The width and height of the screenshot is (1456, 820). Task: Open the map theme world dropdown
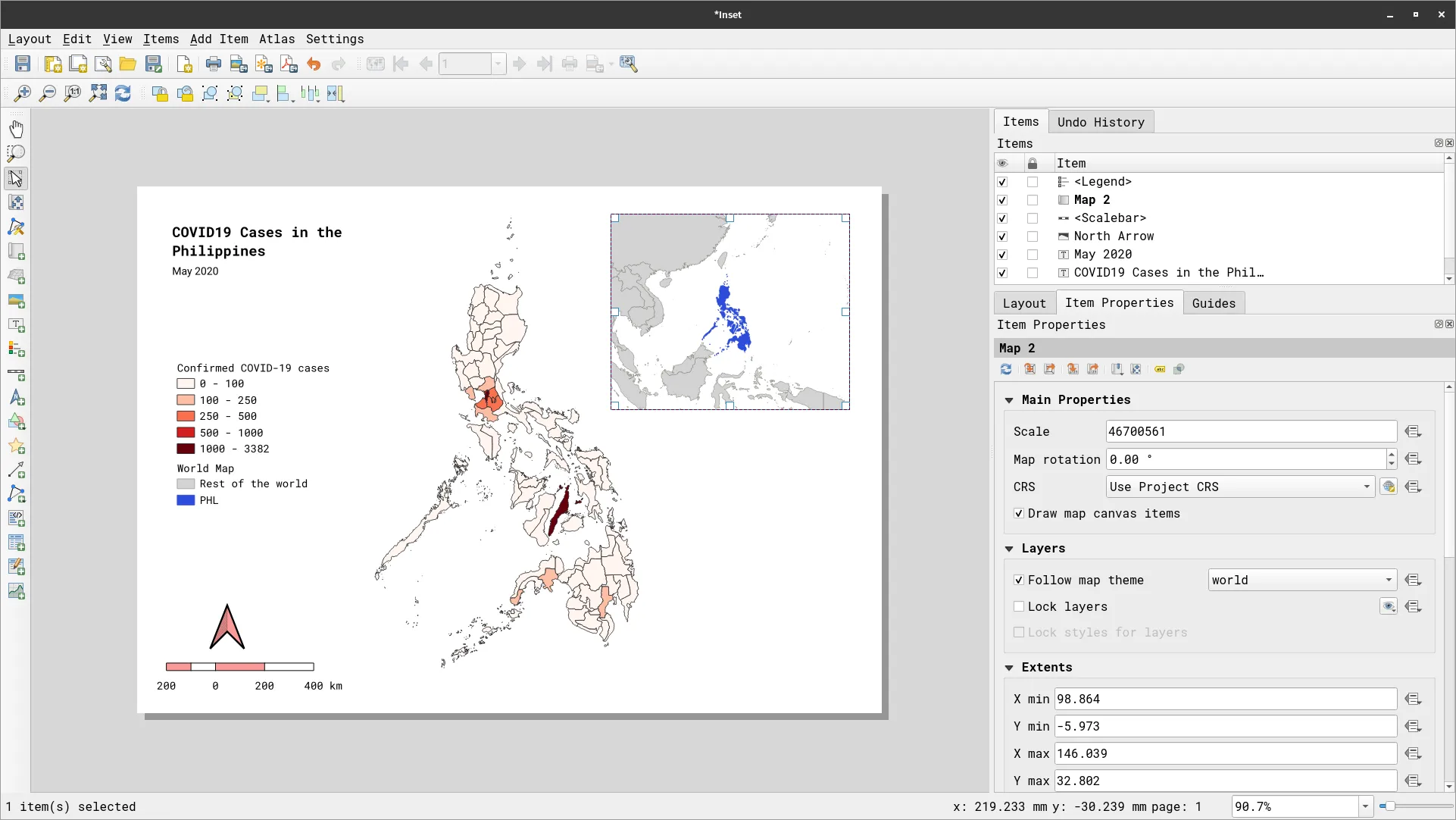click(1301, 581)
